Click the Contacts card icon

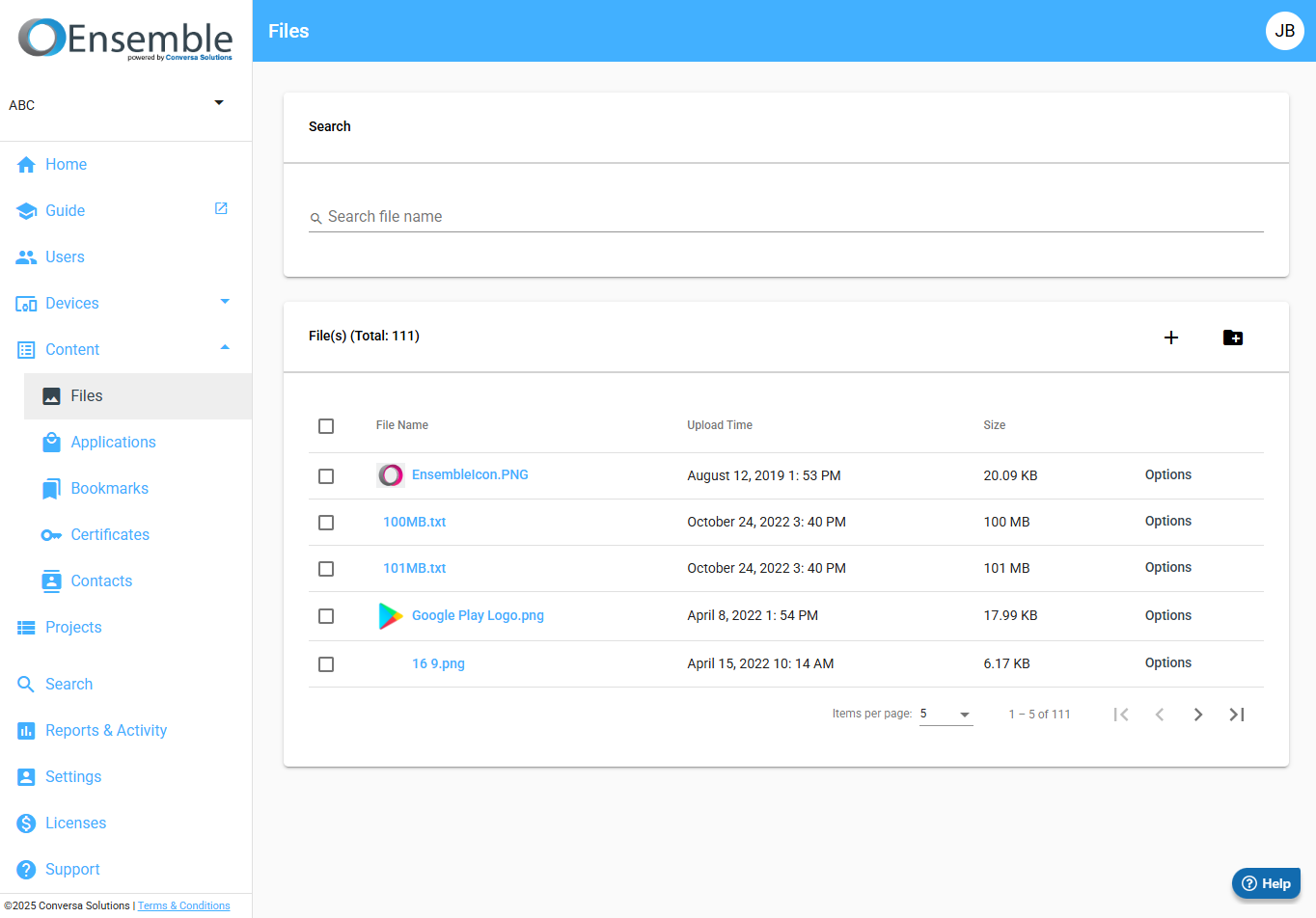51,581
